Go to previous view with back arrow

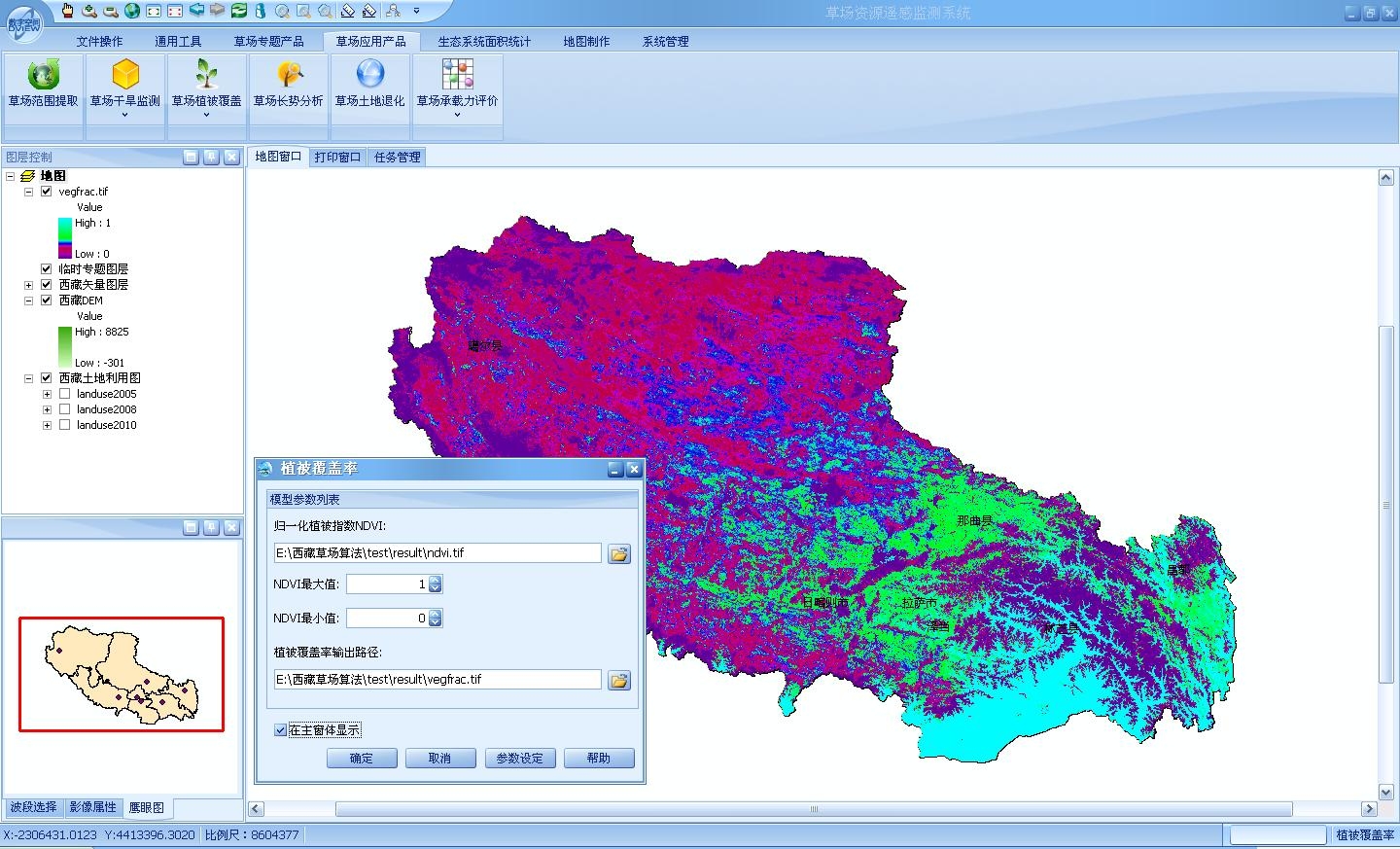pyautogui.click(x=196, y=11)
